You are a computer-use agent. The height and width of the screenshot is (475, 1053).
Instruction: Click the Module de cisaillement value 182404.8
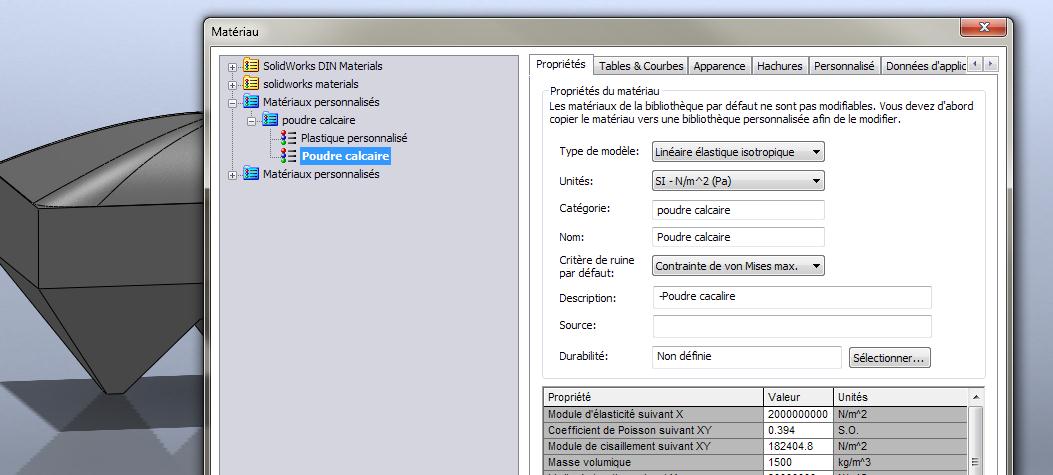[x=798, y=447]
